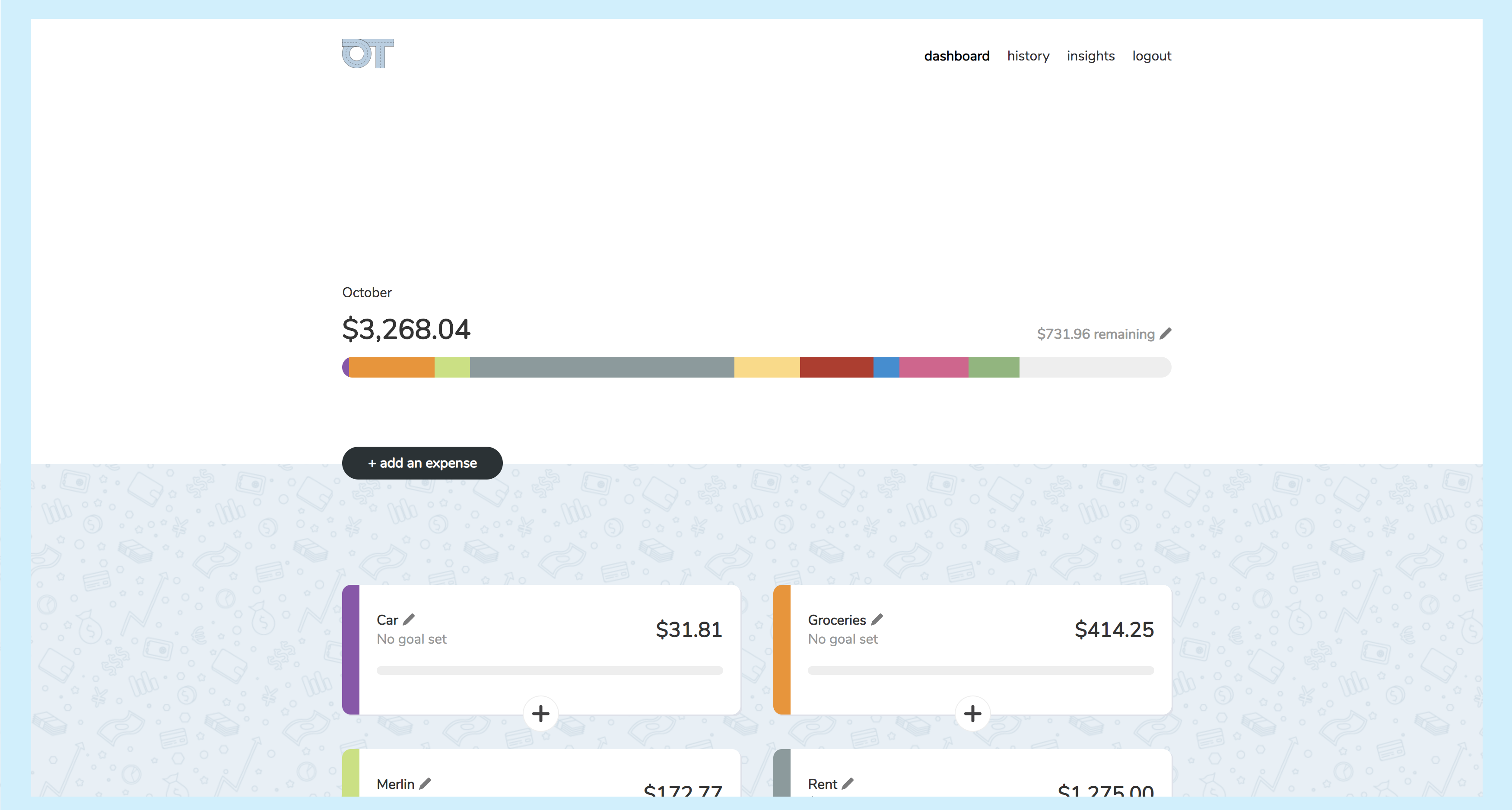Screen dimensions: 1512x810
Task: Click pencil icon next to Car
Action: pos(409,619)
